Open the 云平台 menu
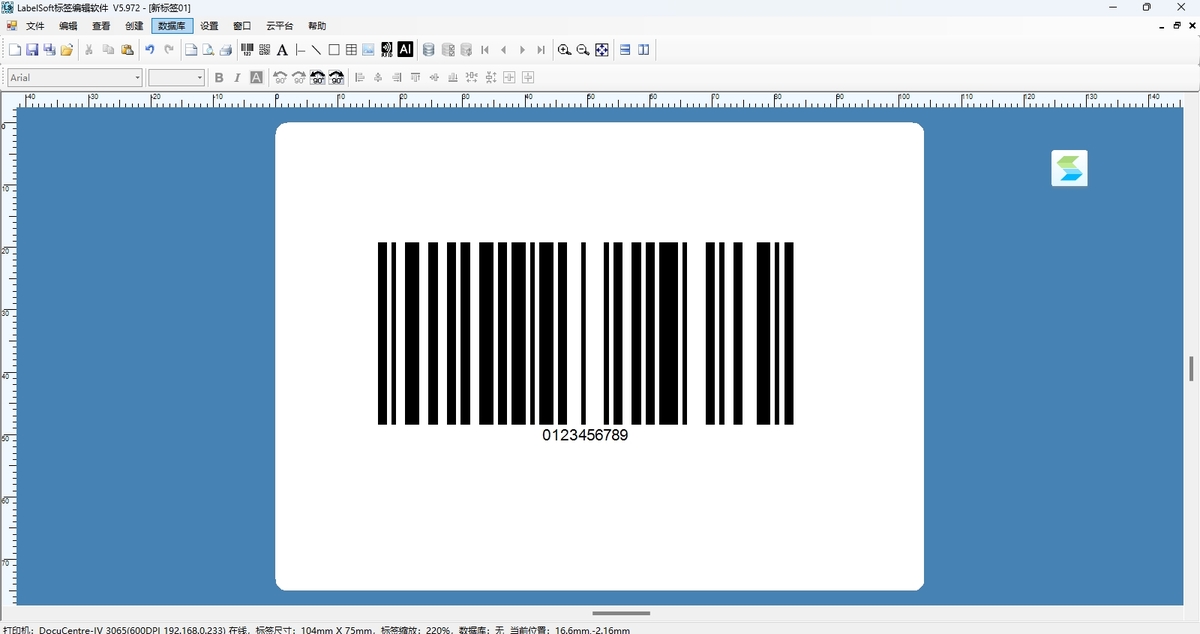This screenshot has height=634, width=1200. [279, 26]
